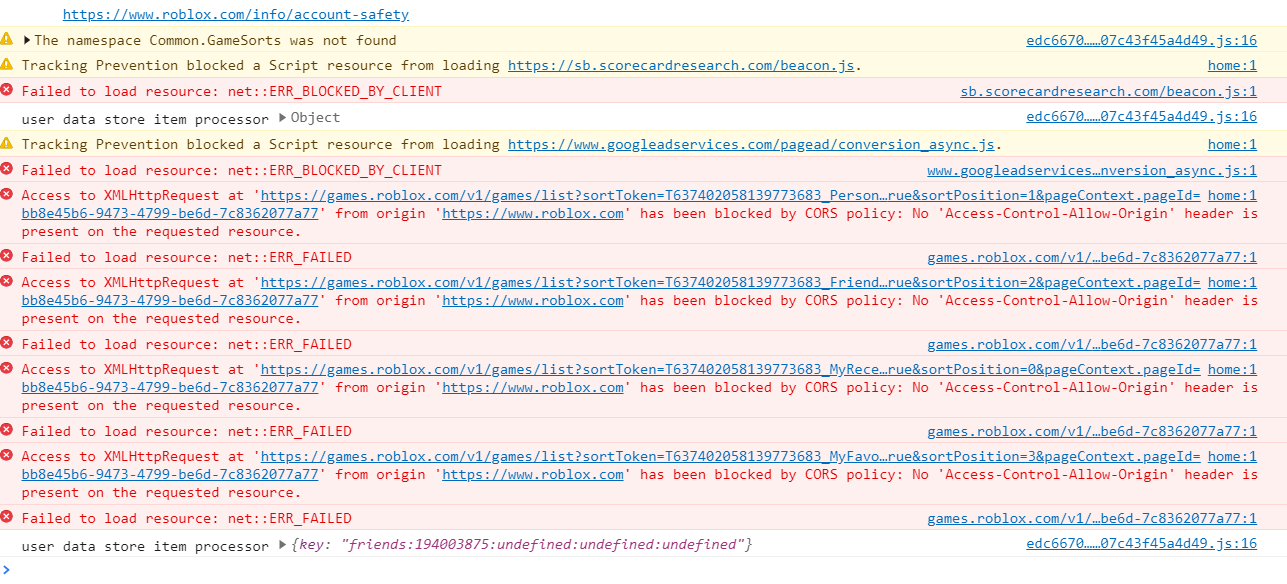Click the warning icon on the scorecardresearch Tracking Prevention row
The image size is (1287, 584).
pos(7,64)
